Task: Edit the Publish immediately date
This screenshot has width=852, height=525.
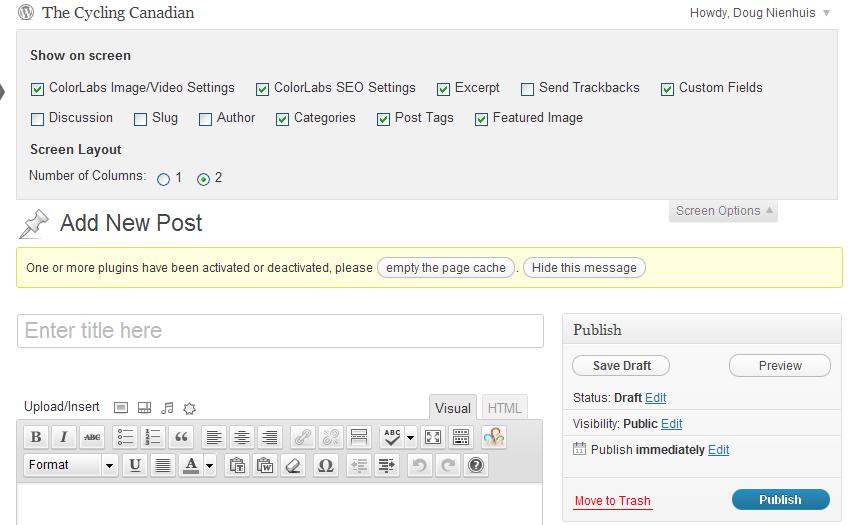Action: point(718,450)
